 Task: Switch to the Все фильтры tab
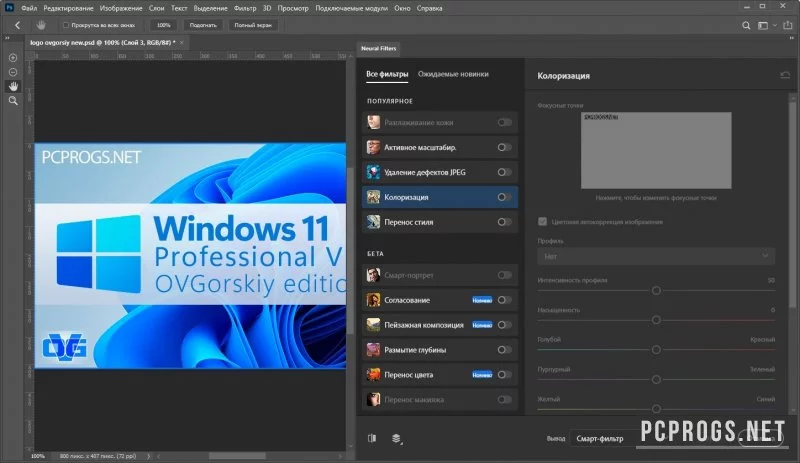tap(387, 74)
